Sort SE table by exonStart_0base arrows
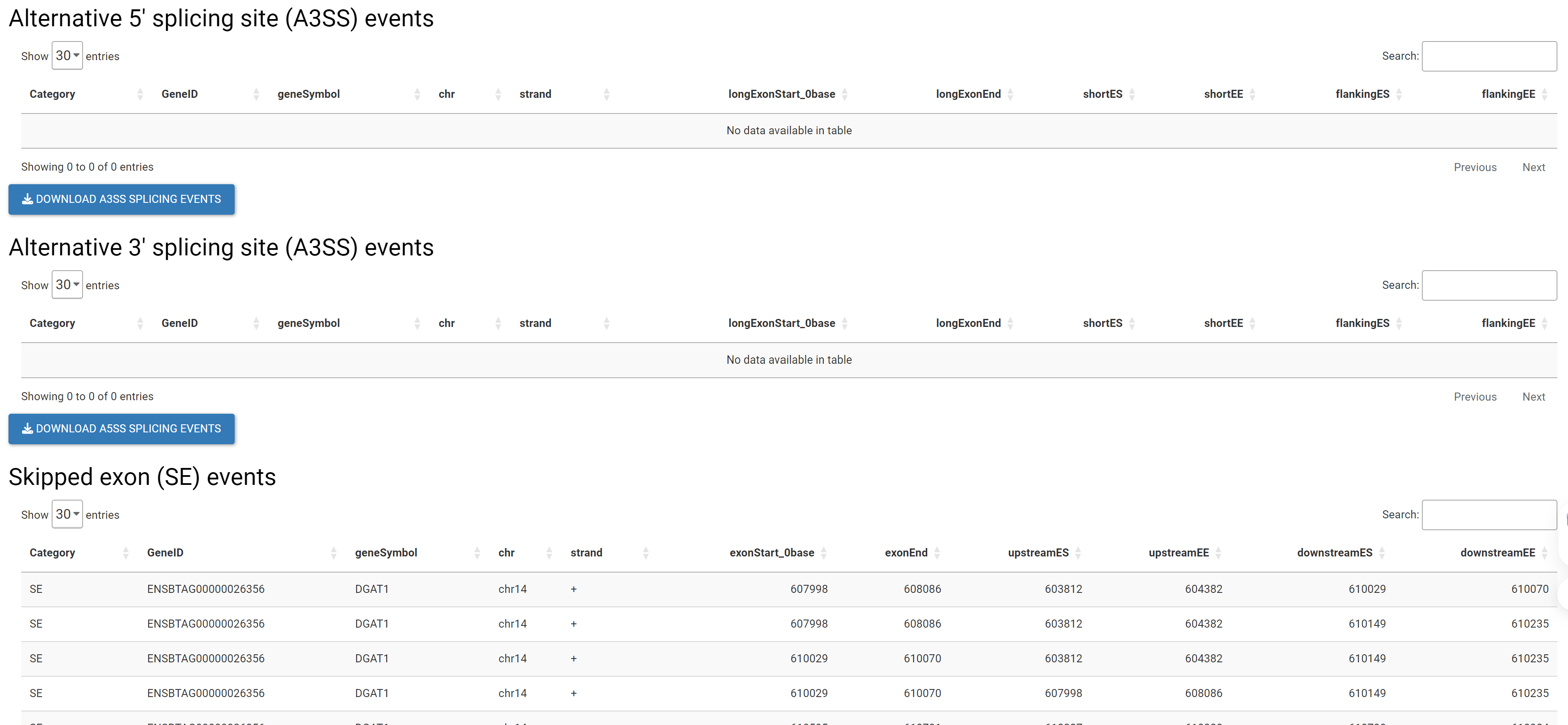The width and height of the screenshot is (1568, 725). coord(823,553)
